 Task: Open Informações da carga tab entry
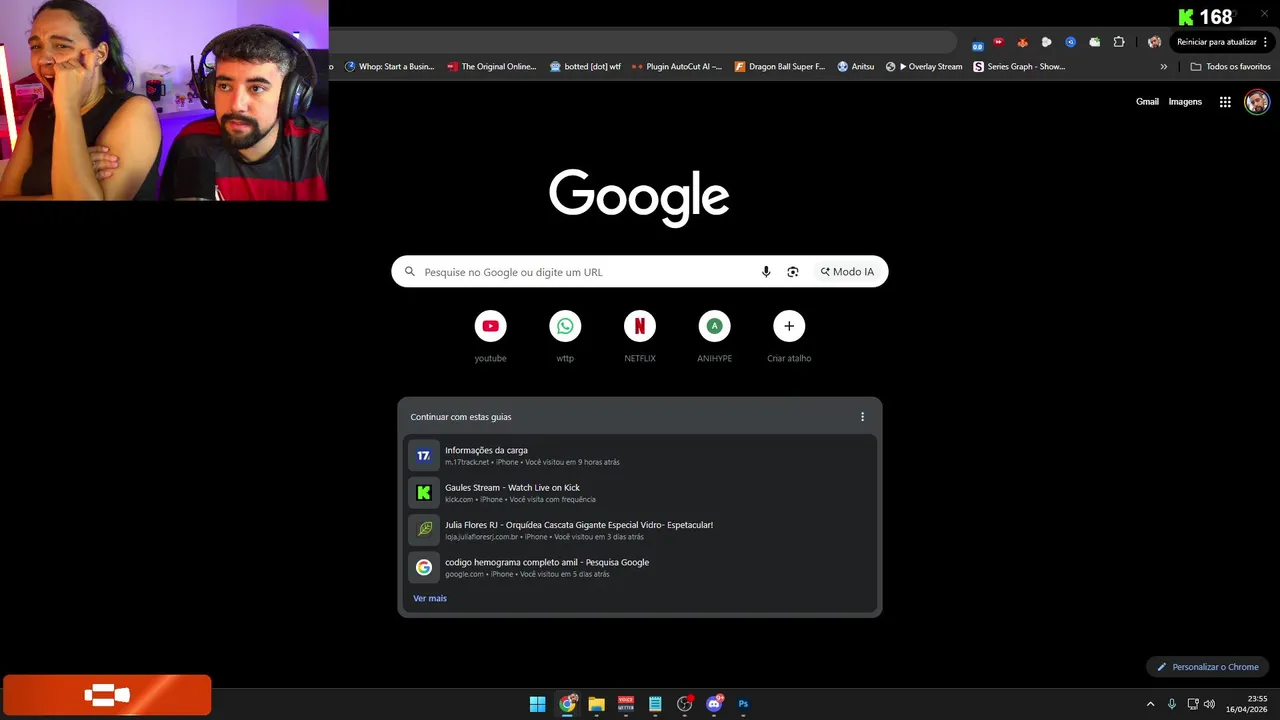tap(640, 455)
